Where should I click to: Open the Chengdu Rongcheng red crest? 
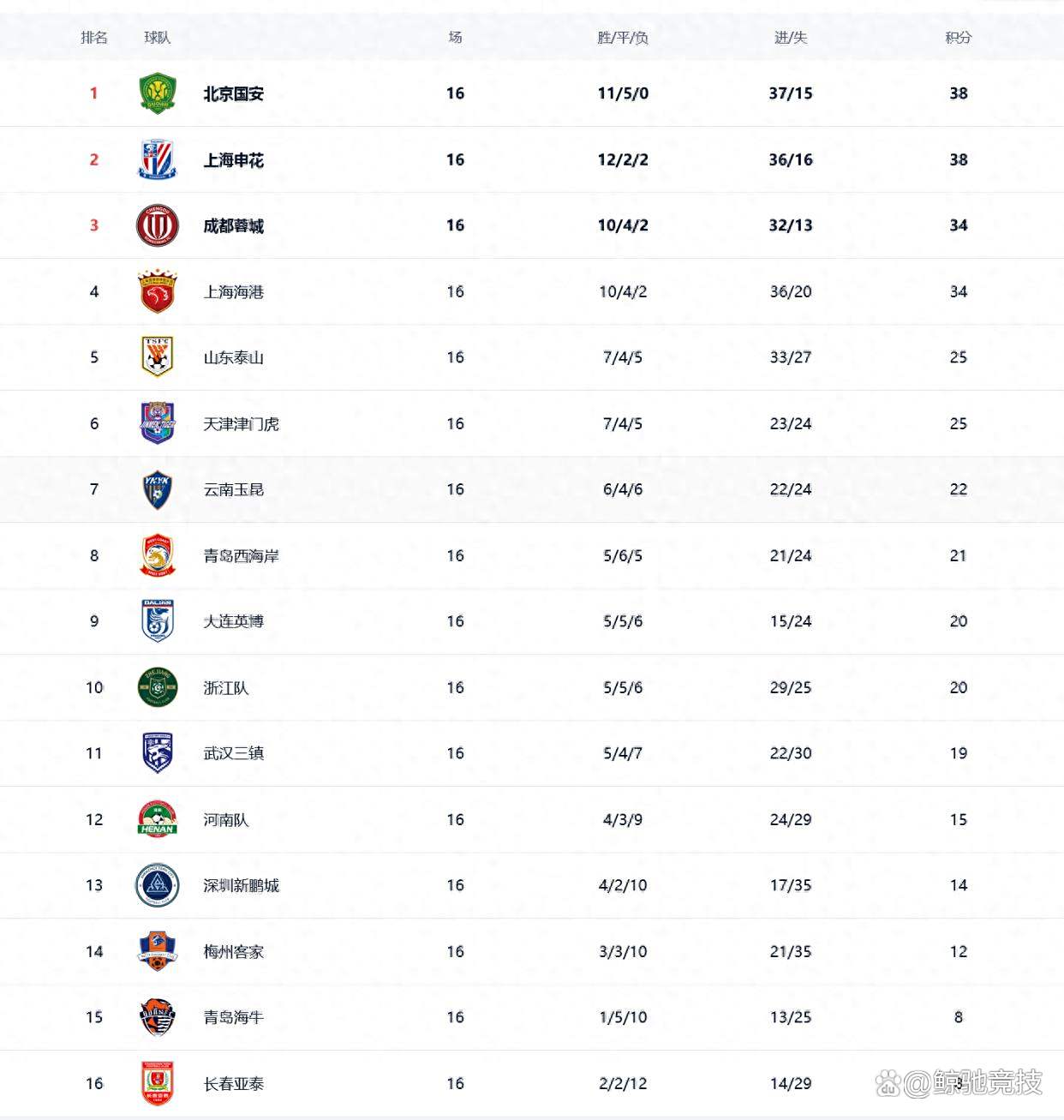click(x=158, y=225)
